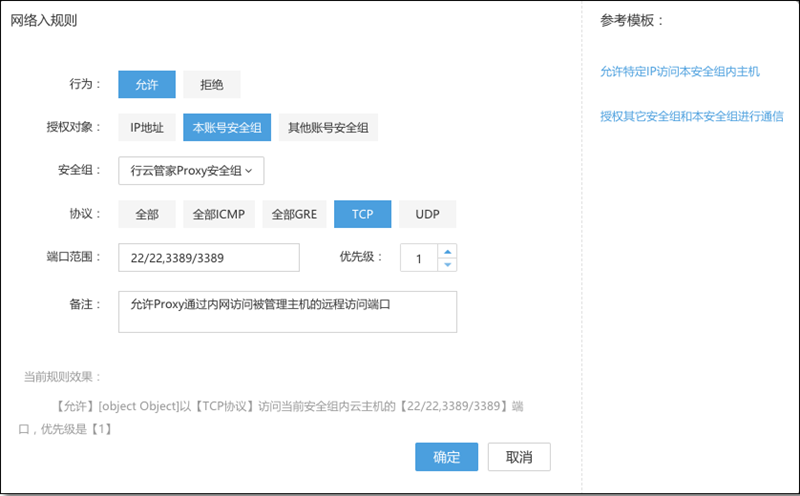Select the 全部 protocol option
800x496 pixels.
pyautogui.click(x=147, y=214)
